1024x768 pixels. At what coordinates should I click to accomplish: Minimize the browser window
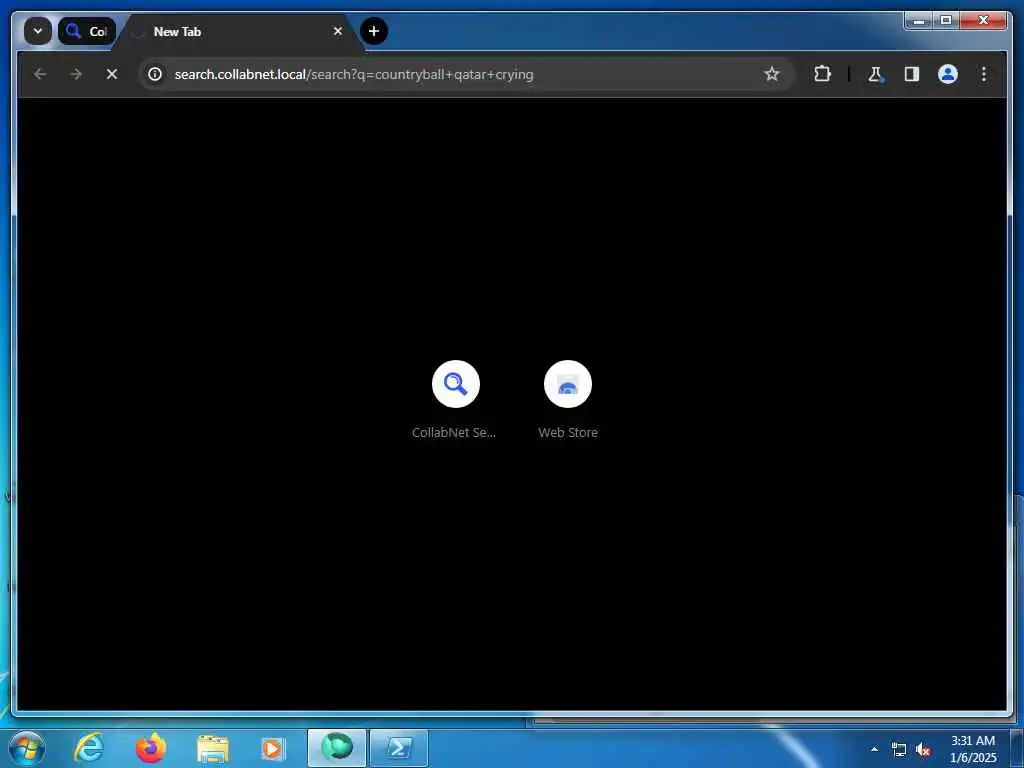[919, 21]
